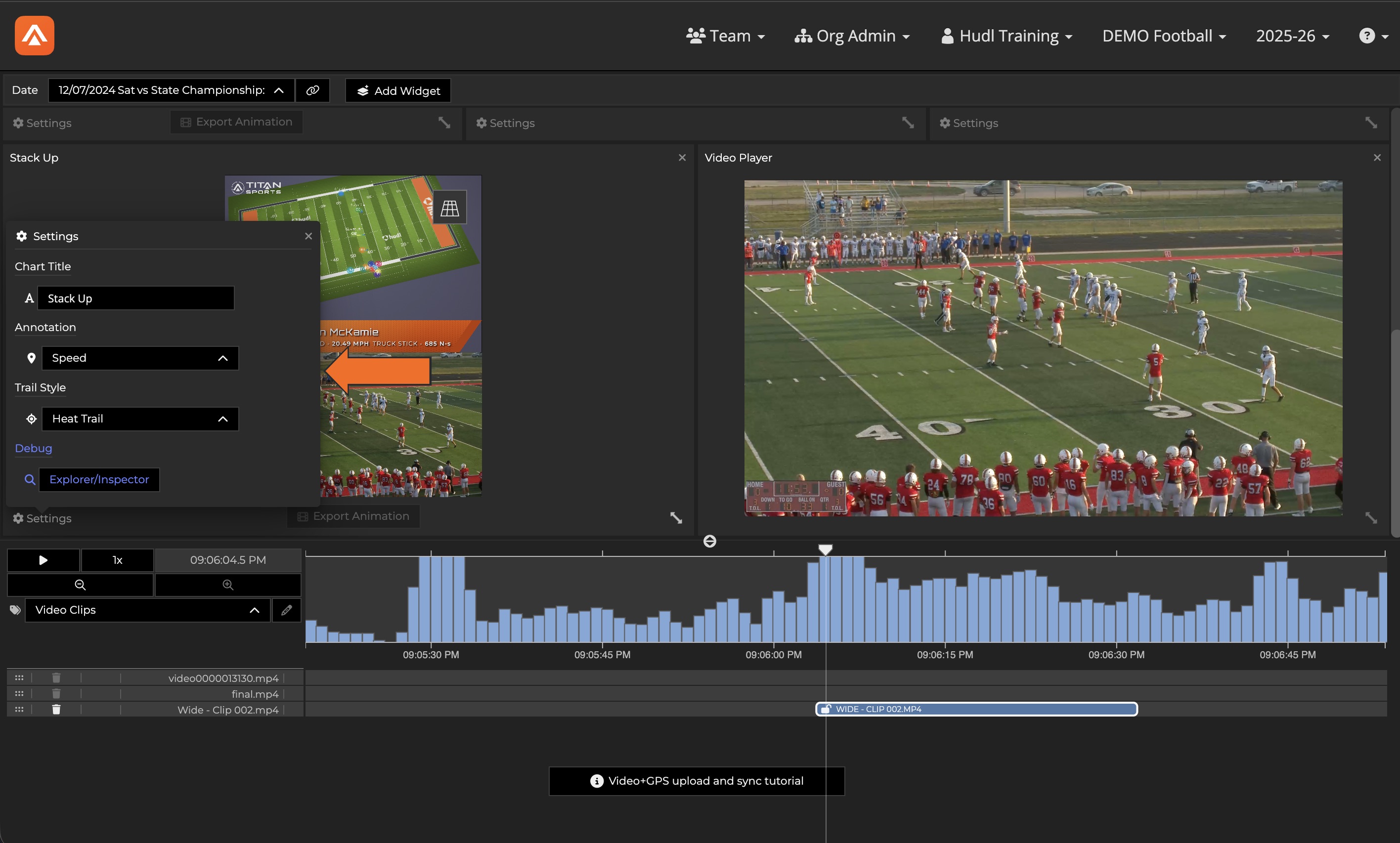Open the Video+GPS upload and sync tutorial

tap(697, 781)
